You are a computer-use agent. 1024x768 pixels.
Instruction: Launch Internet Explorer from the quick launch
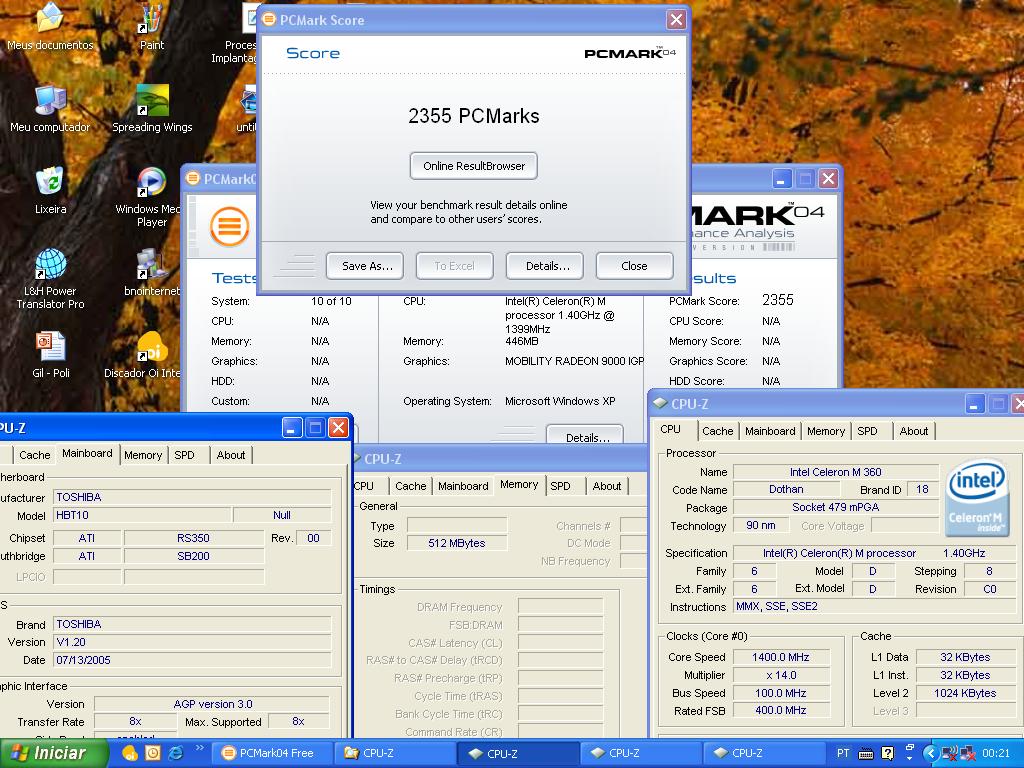pyautogui.click(x=176, y=753)
